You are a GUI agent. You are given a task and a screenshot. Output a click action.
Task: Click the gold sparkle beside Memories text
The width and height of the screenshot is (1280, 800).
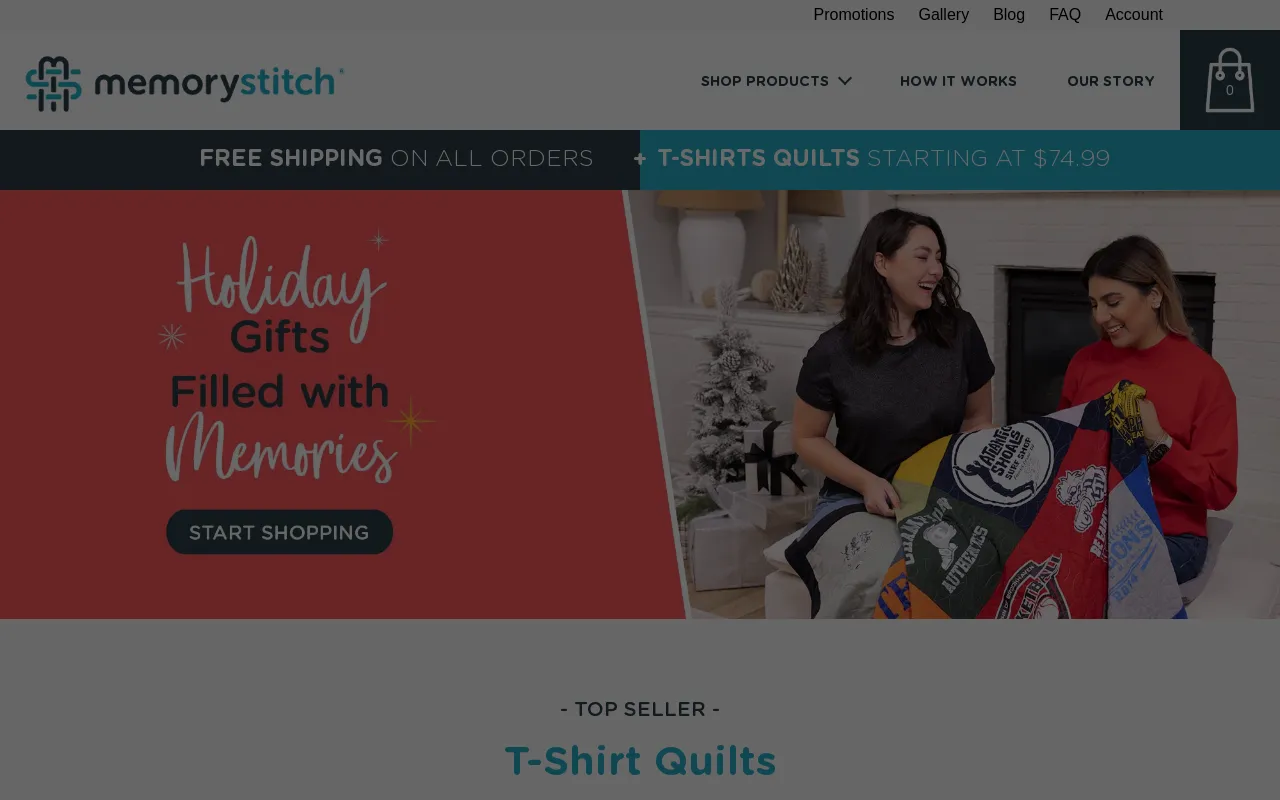click(x=410, y=421)
